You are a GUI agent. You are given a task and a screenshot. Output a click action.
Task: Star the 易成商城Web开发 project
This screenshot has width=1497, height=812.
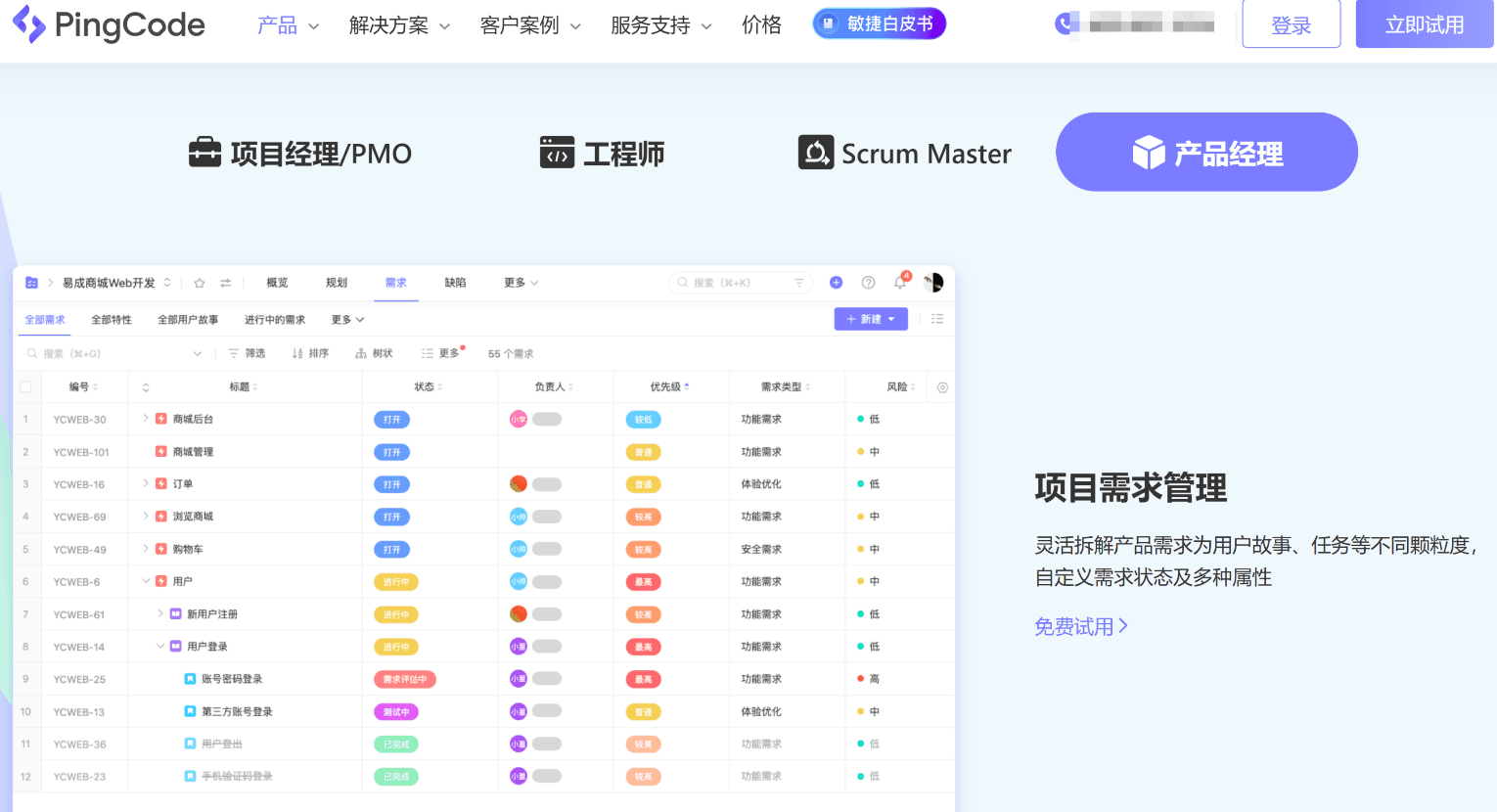(200, 283)
